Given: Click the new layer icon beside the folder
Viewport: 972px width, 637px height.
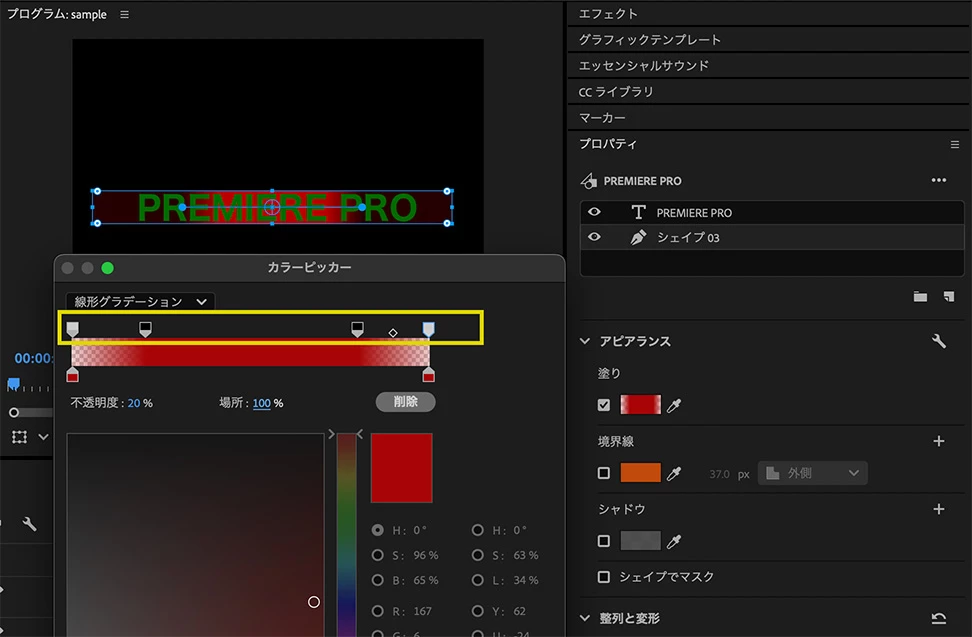Looking at the screenshot, I should click(x=948, y=297).
